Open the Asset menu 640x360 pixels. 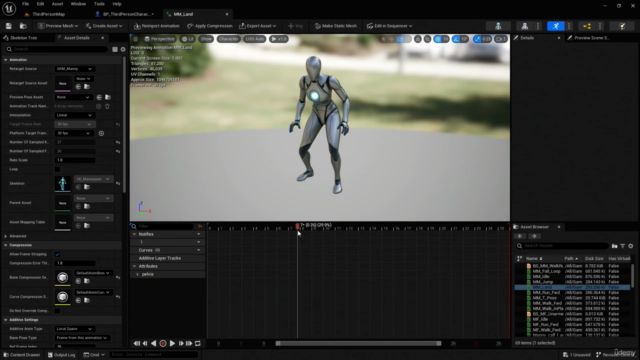(x=57, y=4)
